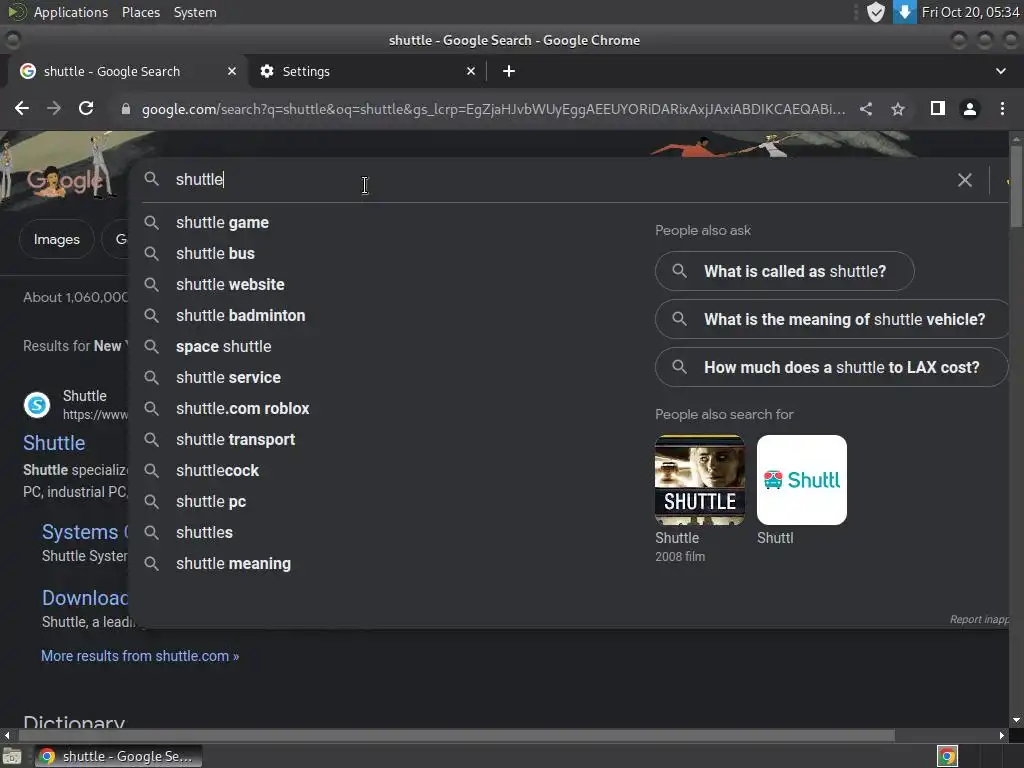Open the Chrome profile icon

click(x=970, y=109)
